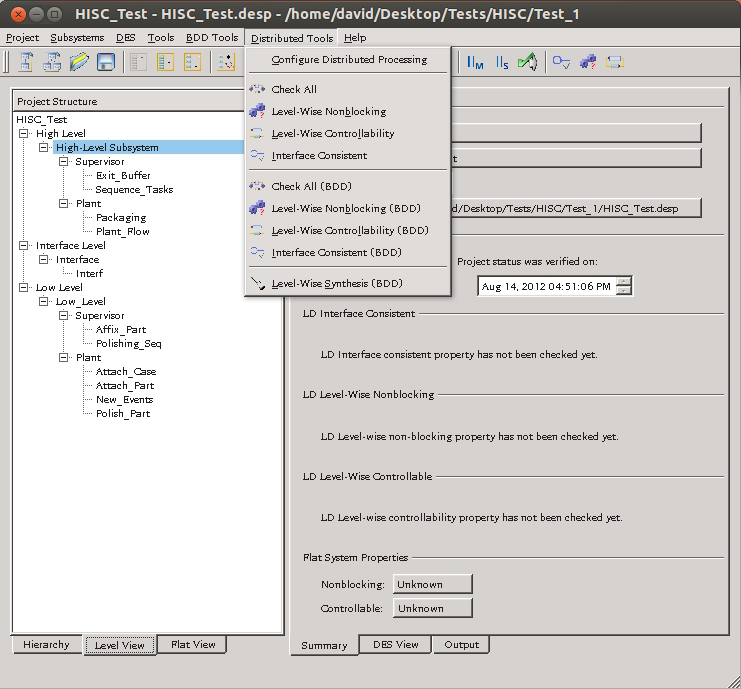Click the green checkmark verification toolbar icon
741x689 pixels.
click(x=527, y=62)
